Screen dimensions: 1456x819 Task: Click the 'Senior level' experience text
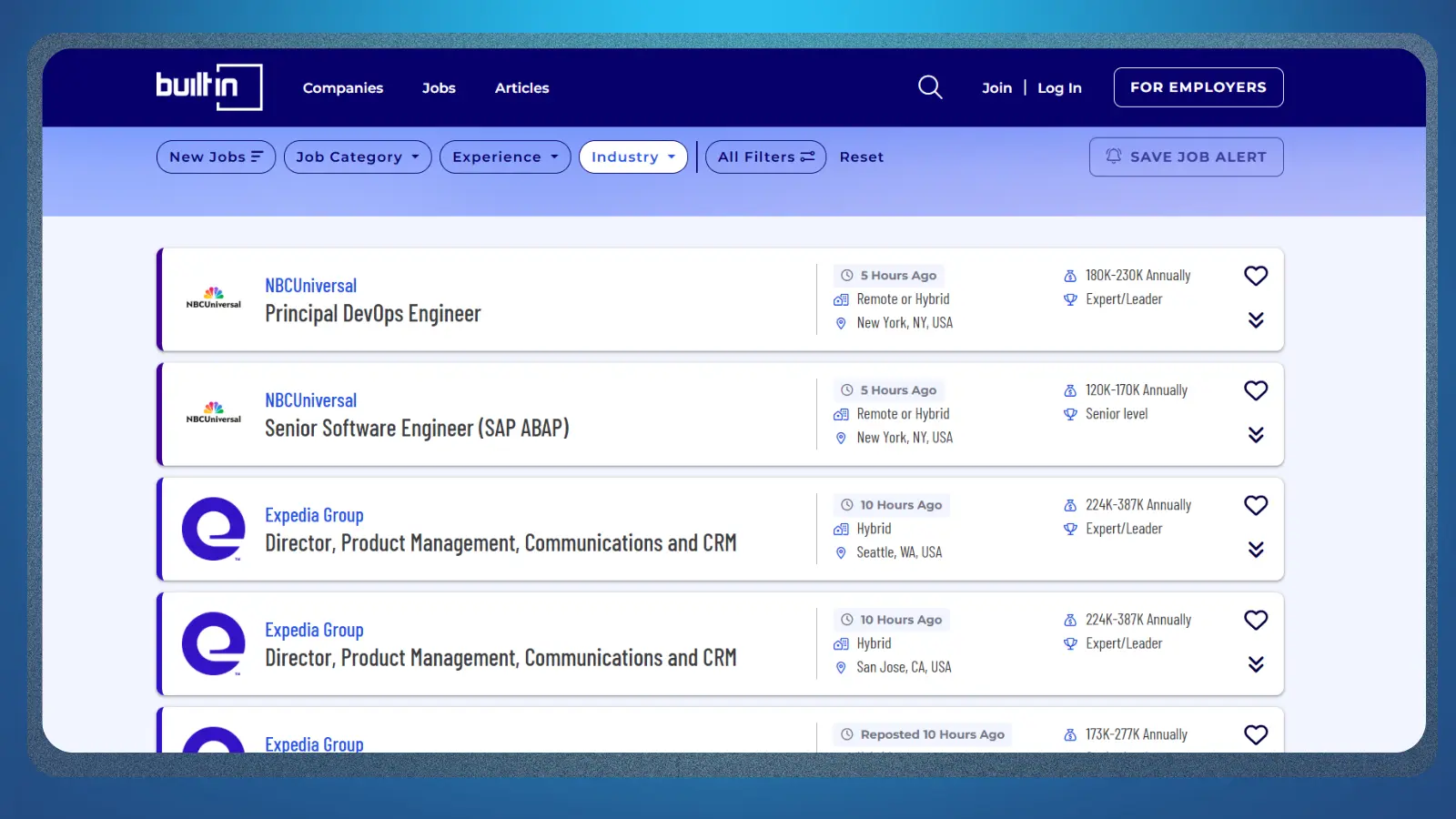pyautogui.click(x=1117, y=414)
